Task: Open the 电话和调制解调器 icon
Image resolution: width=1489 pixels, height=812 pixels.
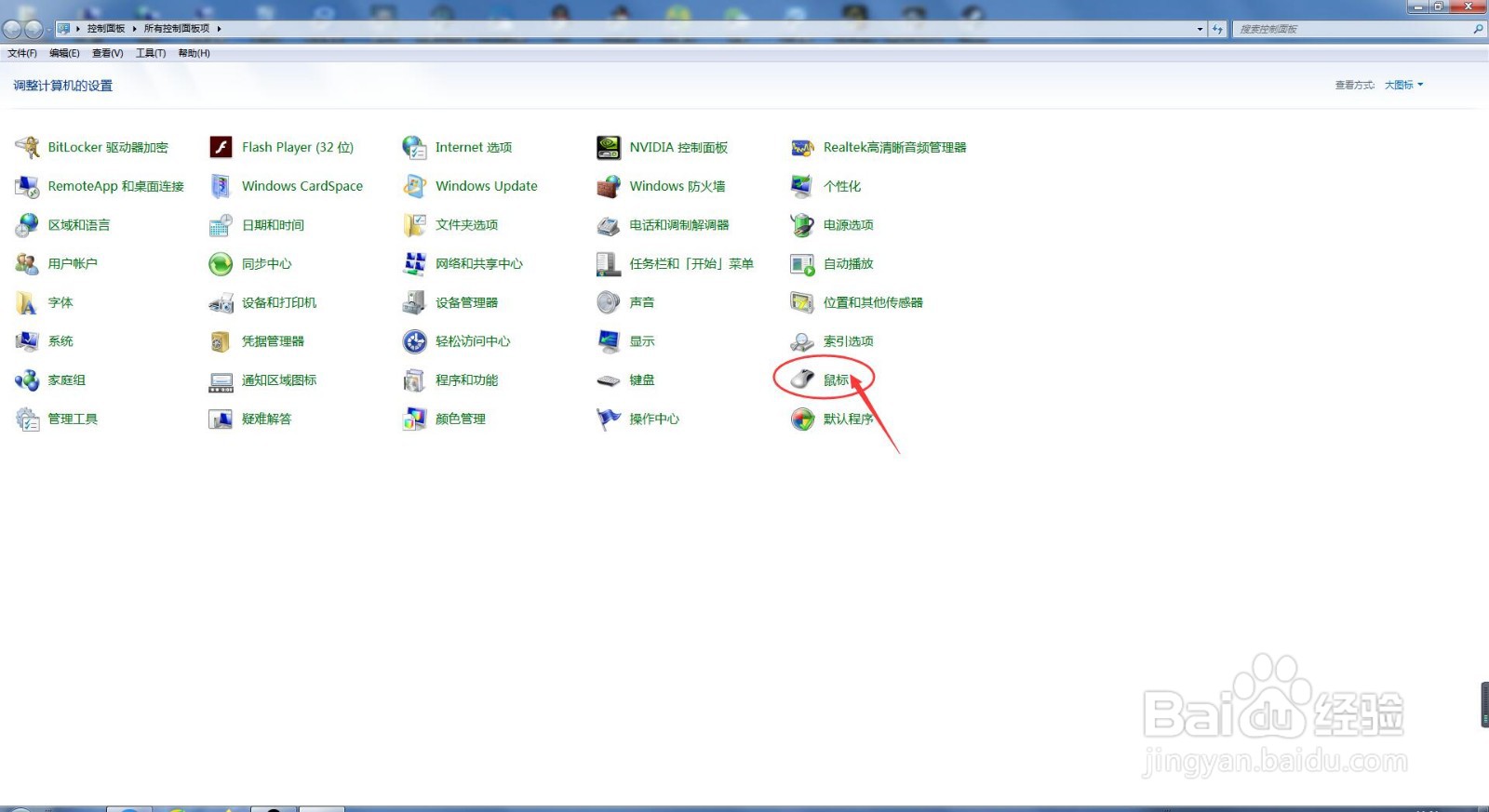Action: (x=609, y=225)
